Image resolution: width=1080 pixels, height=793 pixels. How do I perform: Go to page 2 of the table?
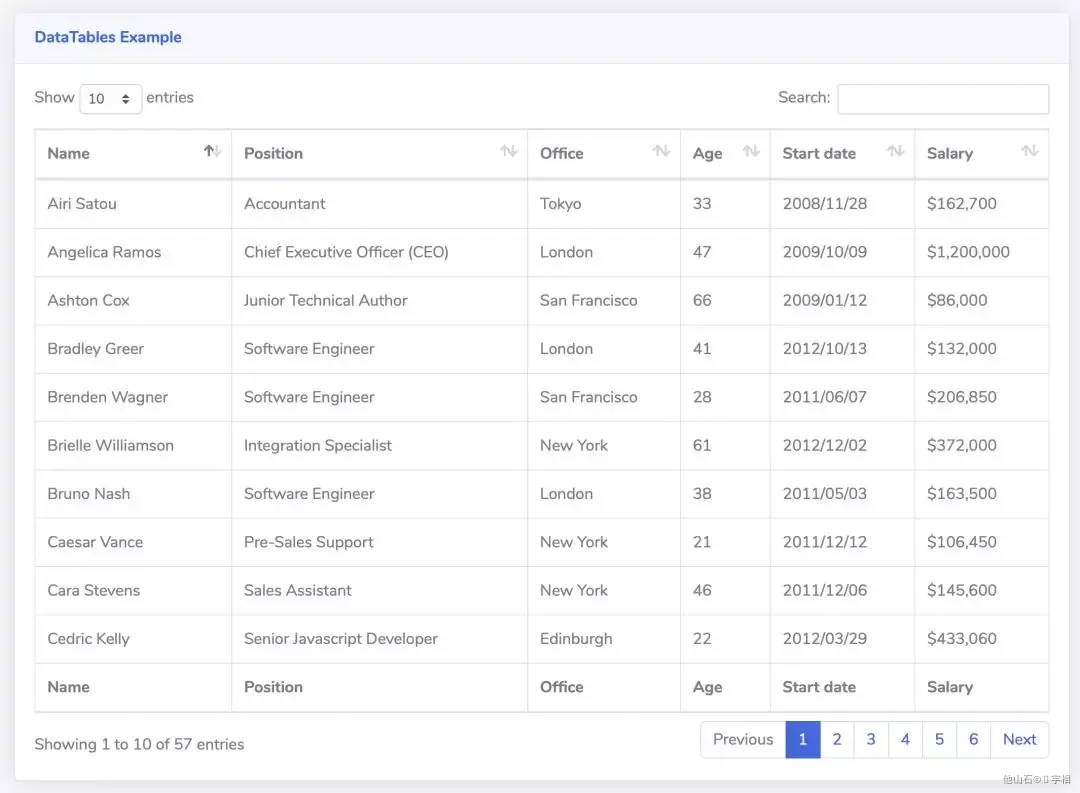point(837,740)
